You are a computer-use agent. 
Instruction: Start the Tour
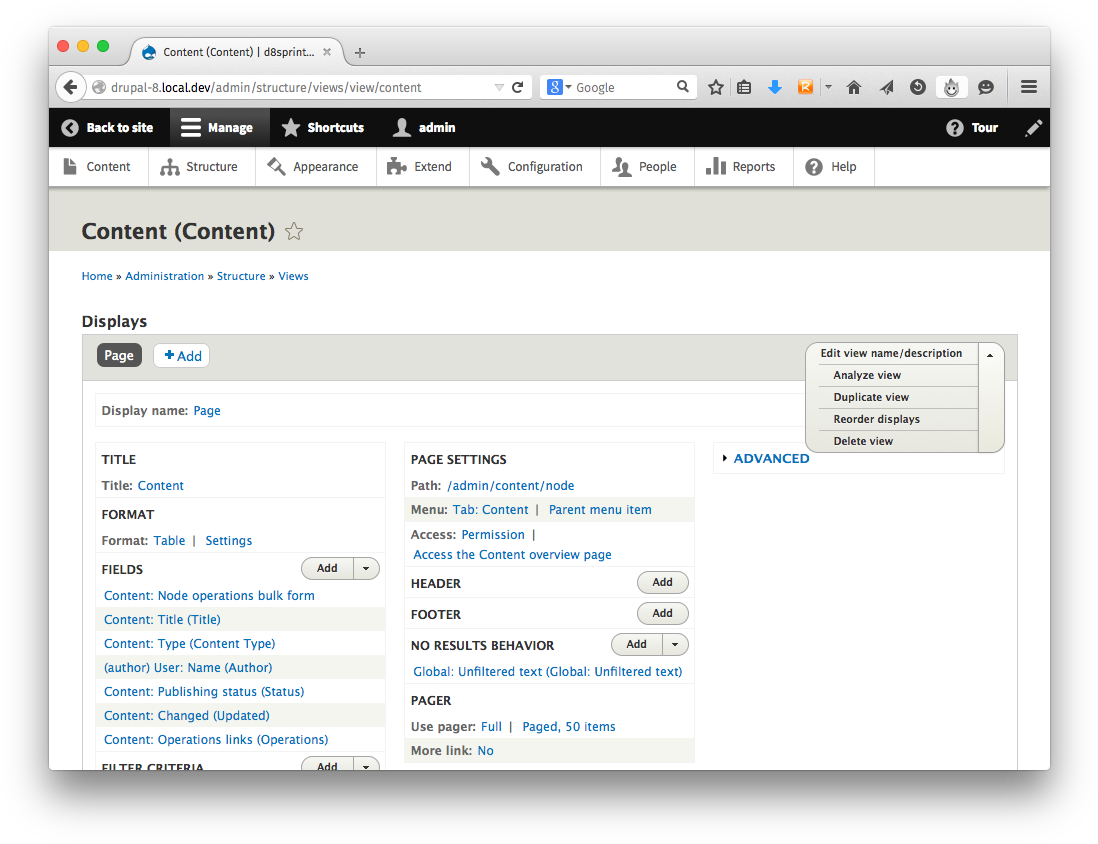pos(972,127)
